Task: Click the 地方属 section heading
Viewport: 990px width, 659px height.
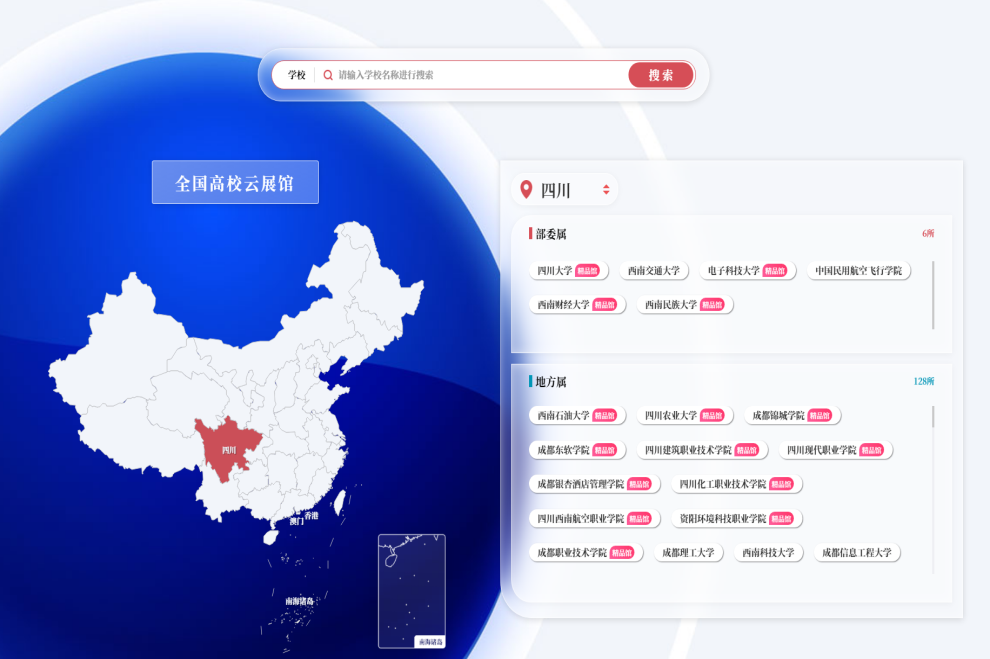Action: pos(551,381)
